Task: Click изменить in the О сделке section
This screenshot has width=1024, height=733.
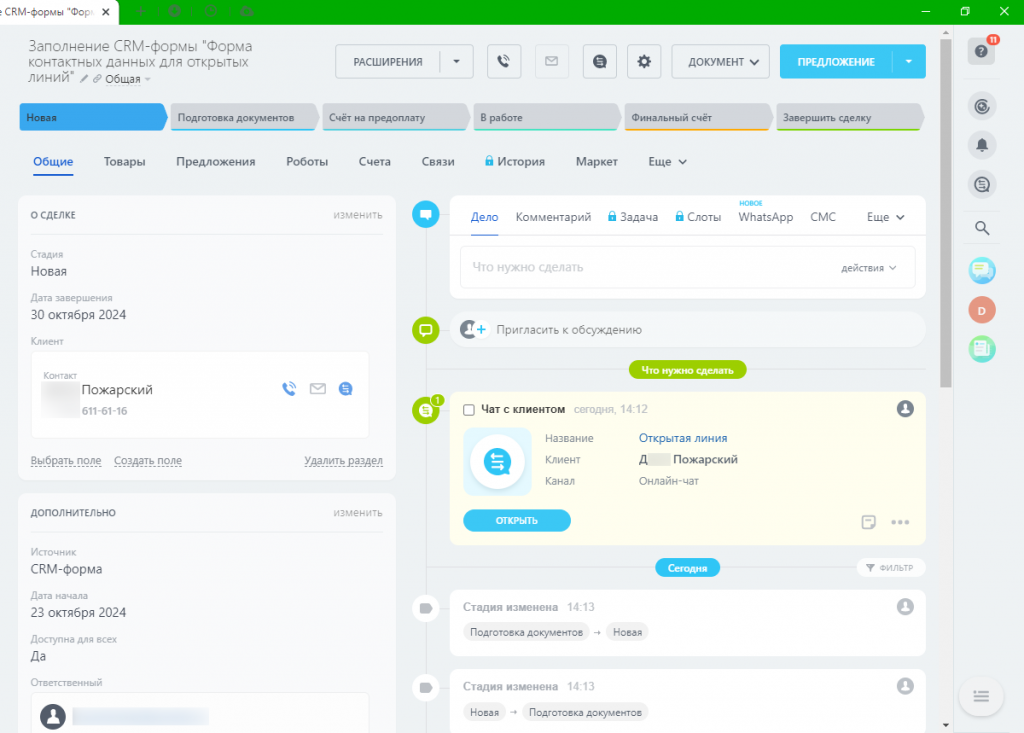Action: point(358,215)
